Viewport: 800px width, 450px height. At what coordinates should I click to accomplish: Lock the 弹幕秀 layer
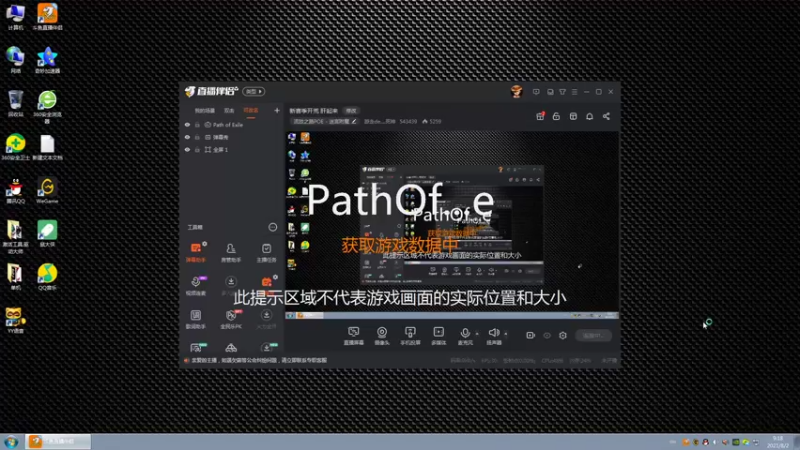(x=197, y=137)
